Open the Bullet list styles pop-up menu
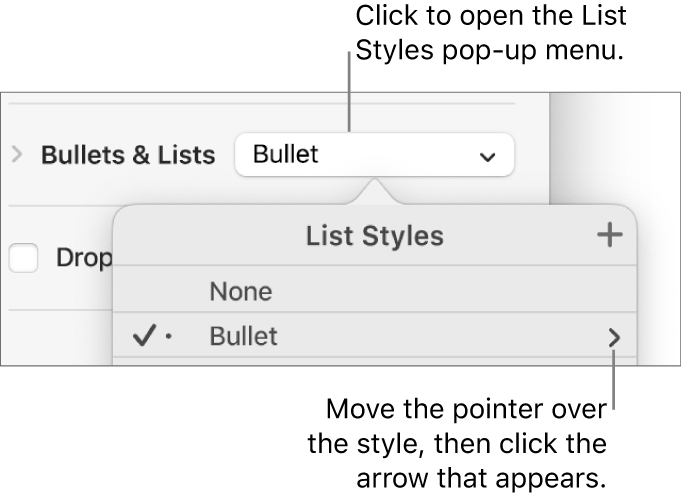Image resolution: width=681 pixels, height=503 pixels. click(374, 155)
